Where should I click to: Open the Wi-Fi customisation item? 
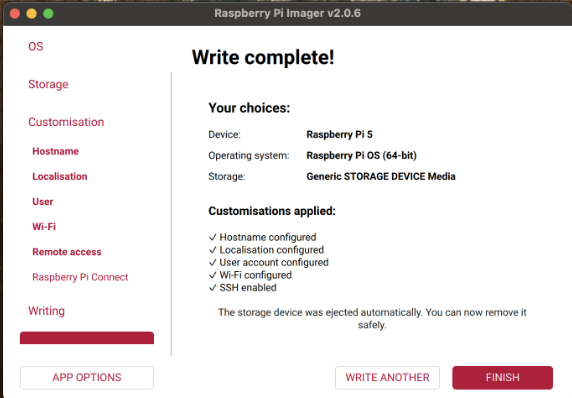(x=44, y=227)
